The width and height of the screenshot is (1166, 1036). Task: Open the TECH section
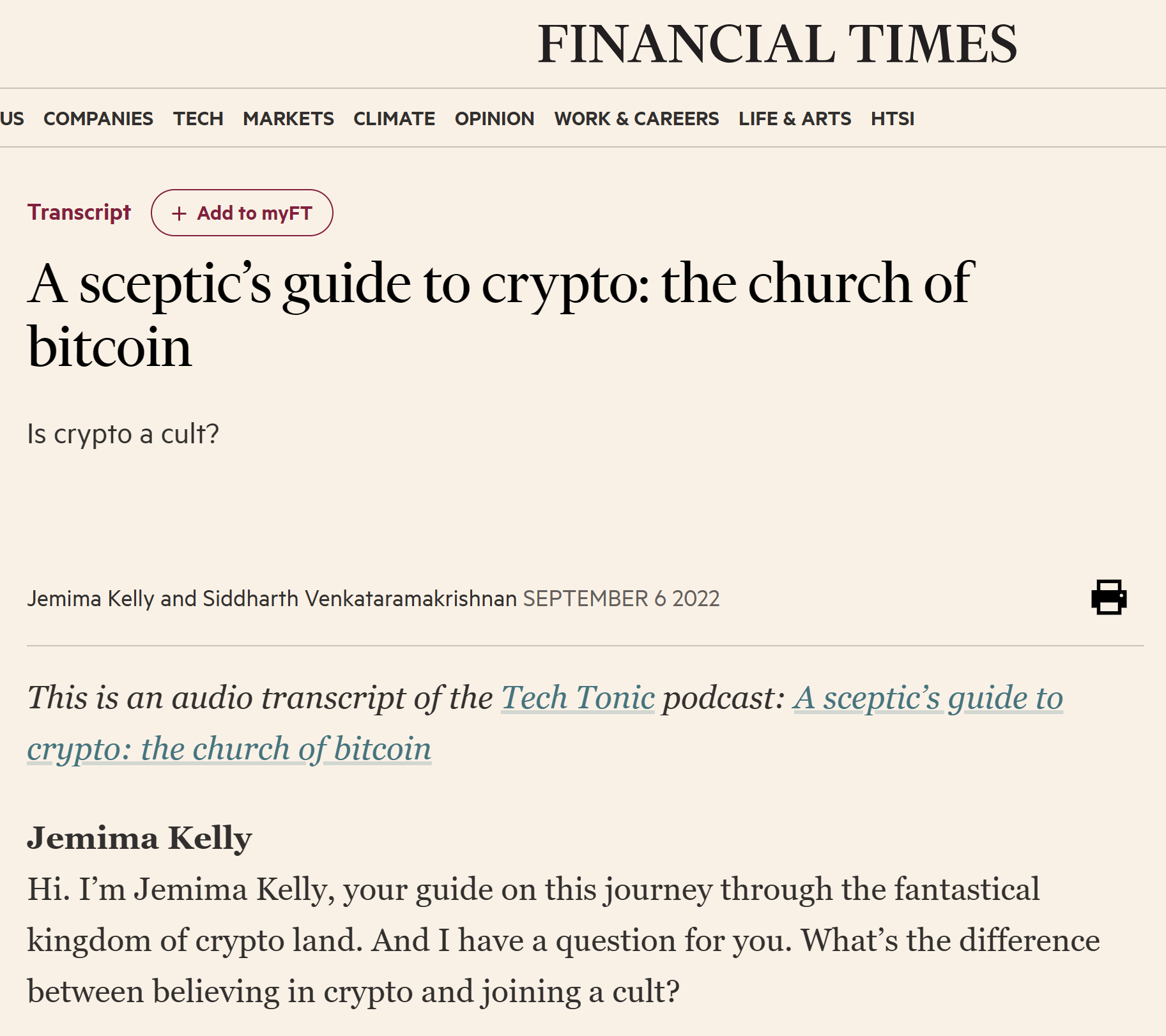pyautogui.click(x=198, y=118)
